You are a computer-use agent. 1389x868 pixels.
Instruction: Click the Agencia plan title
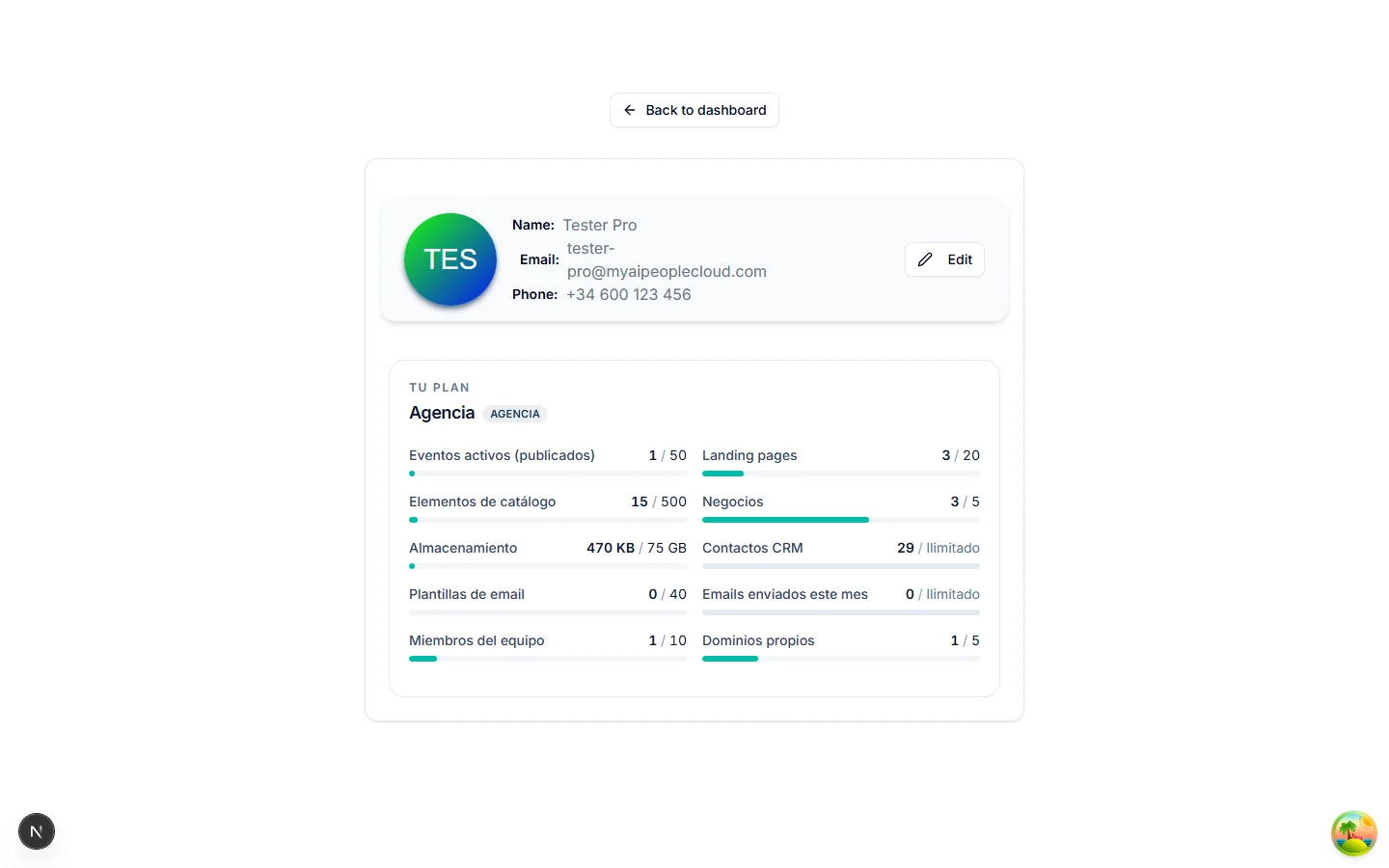coord(442,413)
